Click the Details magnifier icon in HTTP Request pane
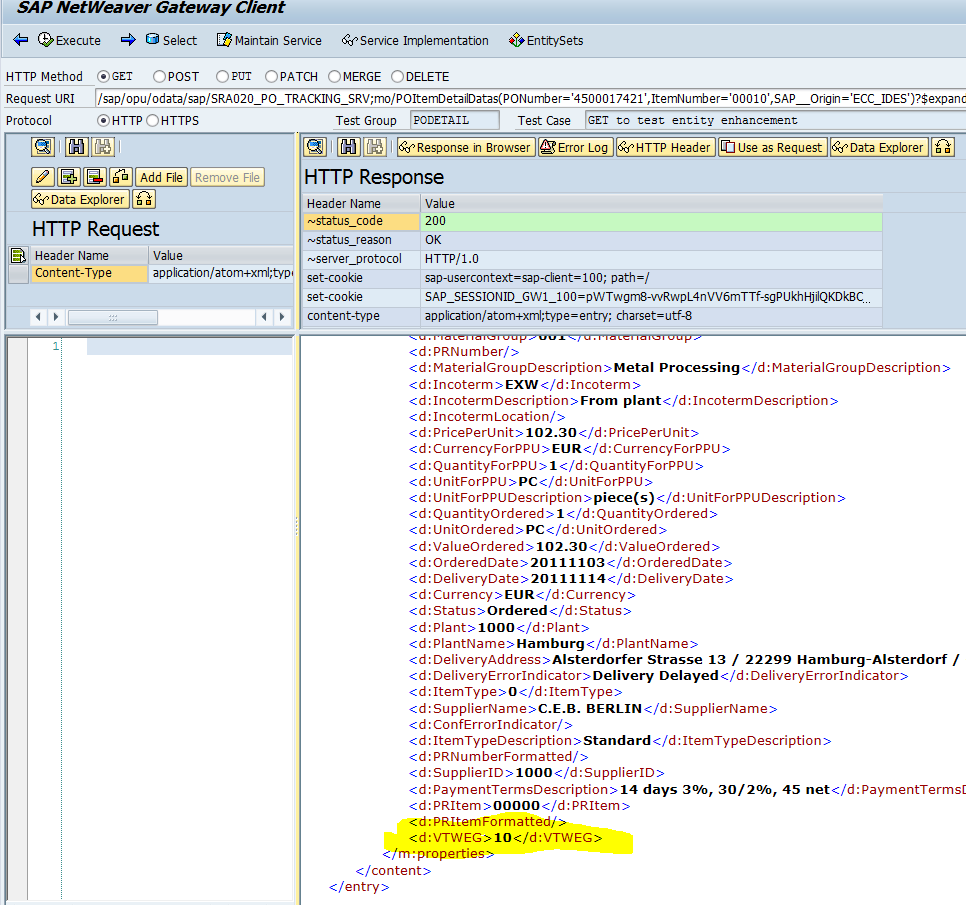This screenshot has height=905, width=966. coord(43,147)
